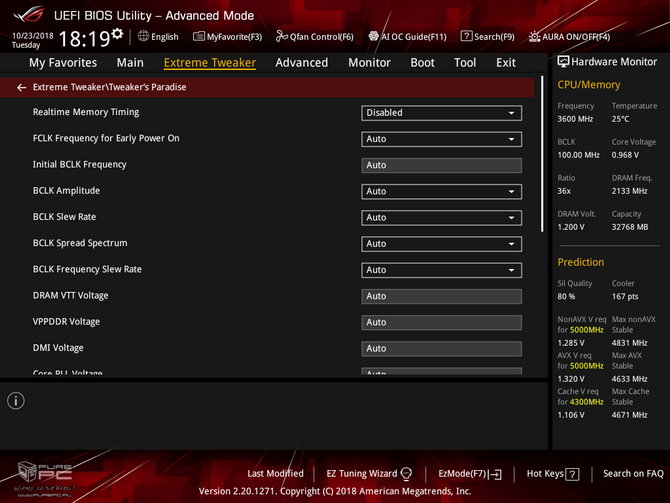Click the Hardware Monitor icon
The height and width of the screenshot is (503, 670).
click(563, 62)
